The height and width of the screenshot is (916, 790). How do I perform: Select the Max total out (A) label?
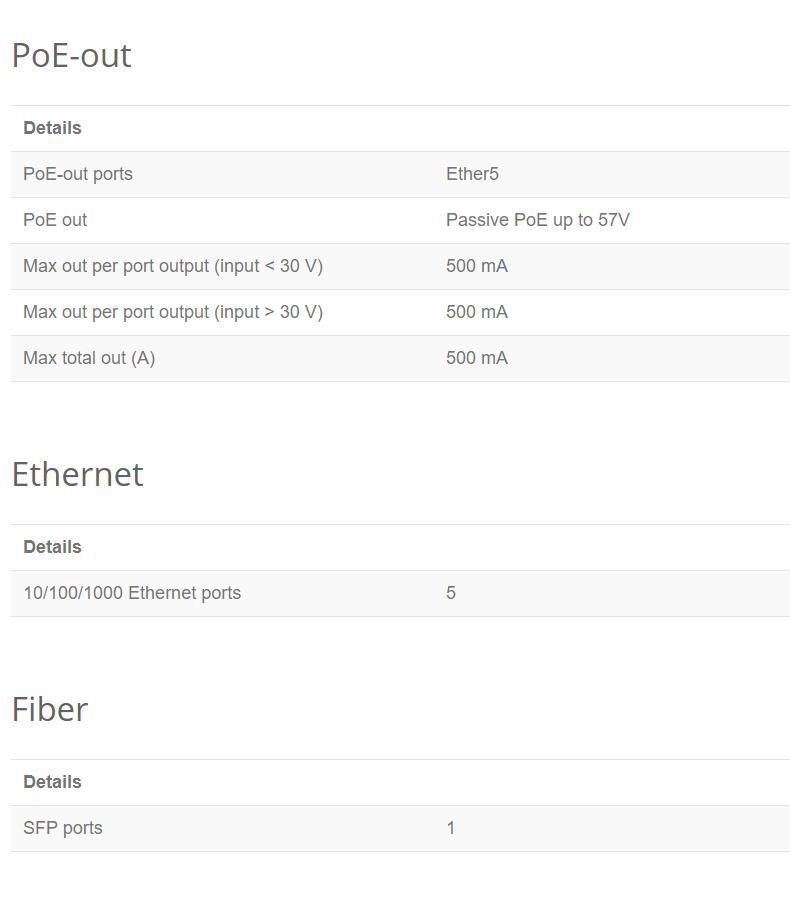pos(89,358)
